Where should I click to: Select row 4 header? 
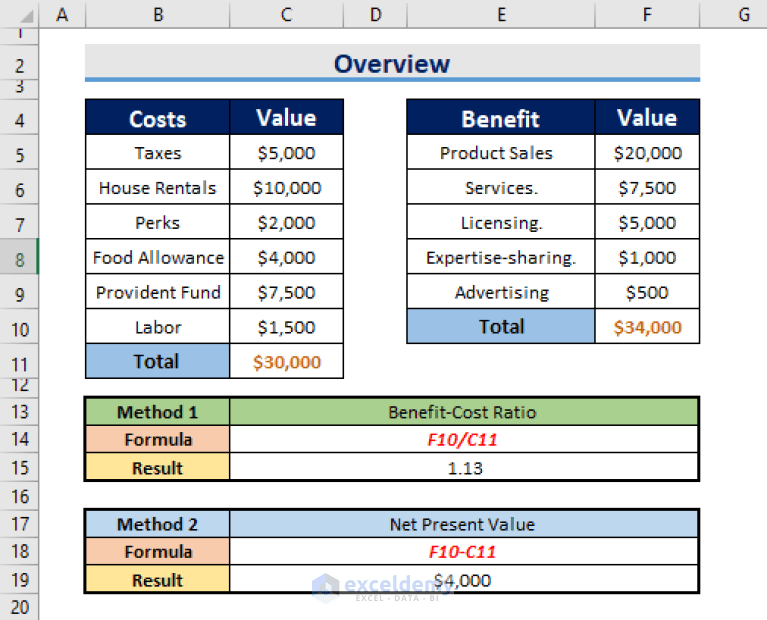point(19,118)
